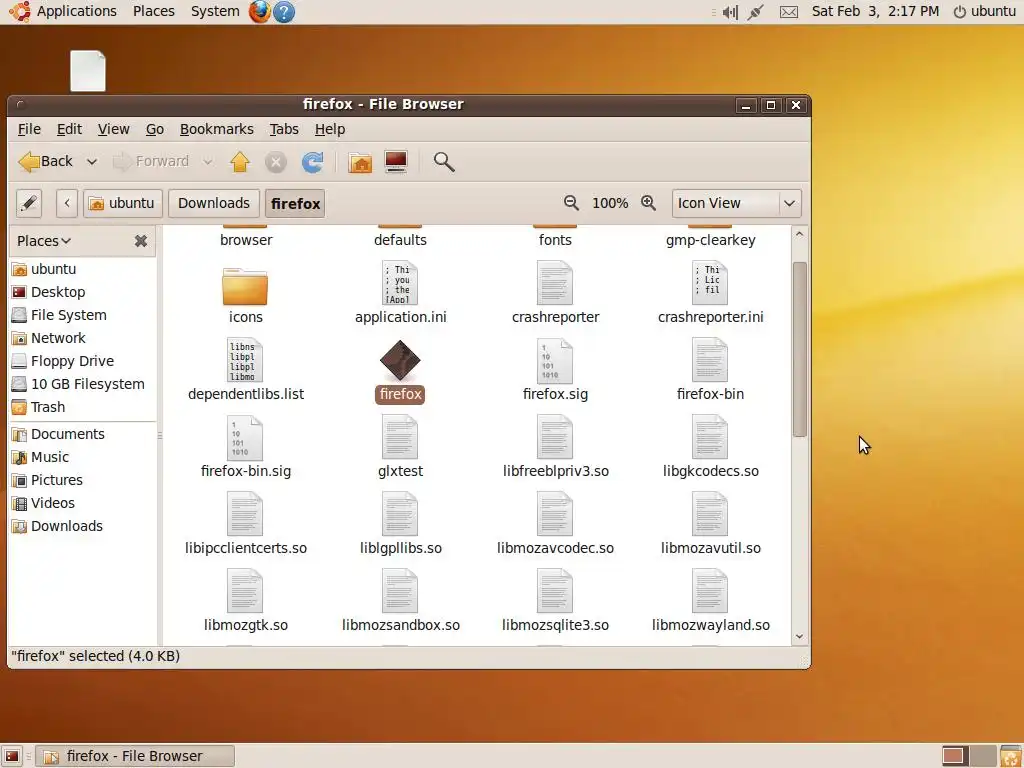Select application.ini file
The image size is (1024, 768).
[x=400, y=293]
